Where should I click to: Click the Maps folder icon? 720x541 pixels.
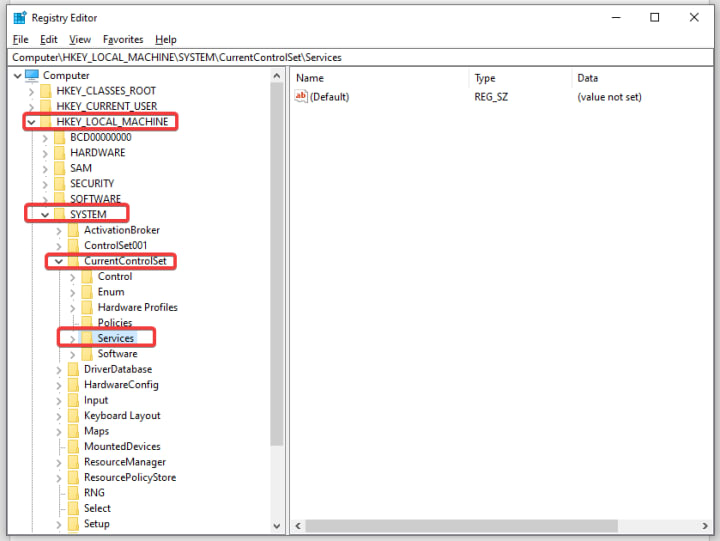pos(73,431)
